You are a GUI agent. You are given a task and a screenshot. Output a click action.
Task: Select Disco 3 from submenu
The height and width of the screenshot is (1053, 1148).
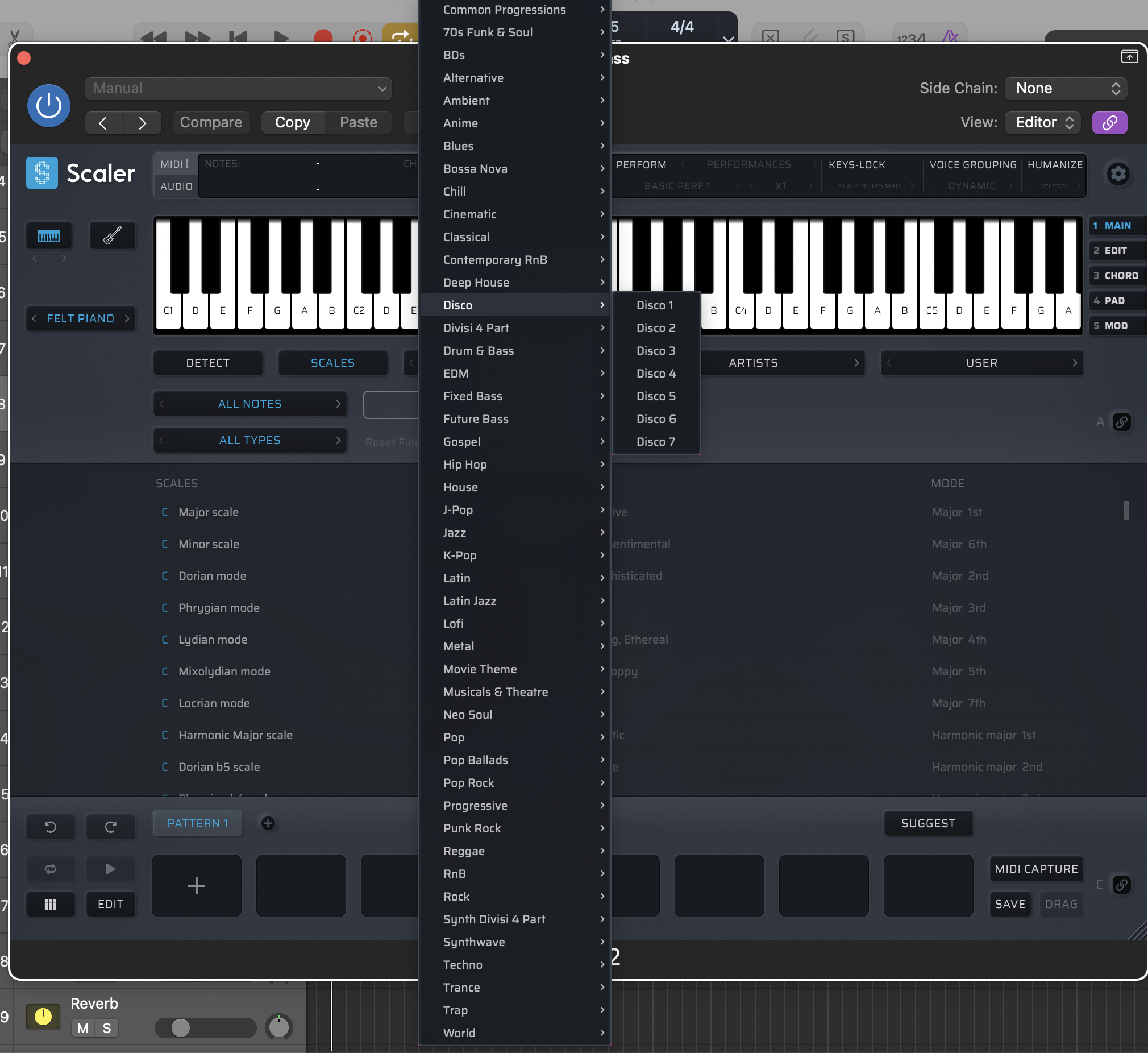coord(655,350)
